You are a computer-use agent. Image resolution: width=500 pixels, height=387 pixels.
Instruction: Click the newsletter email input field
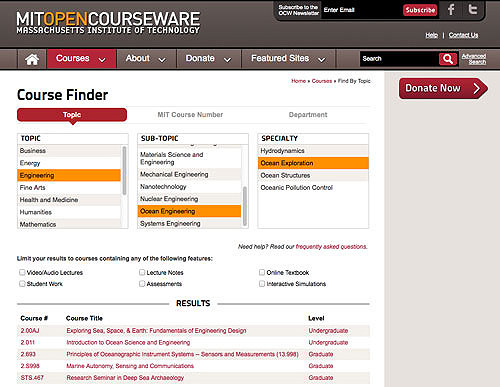(361, 10)
